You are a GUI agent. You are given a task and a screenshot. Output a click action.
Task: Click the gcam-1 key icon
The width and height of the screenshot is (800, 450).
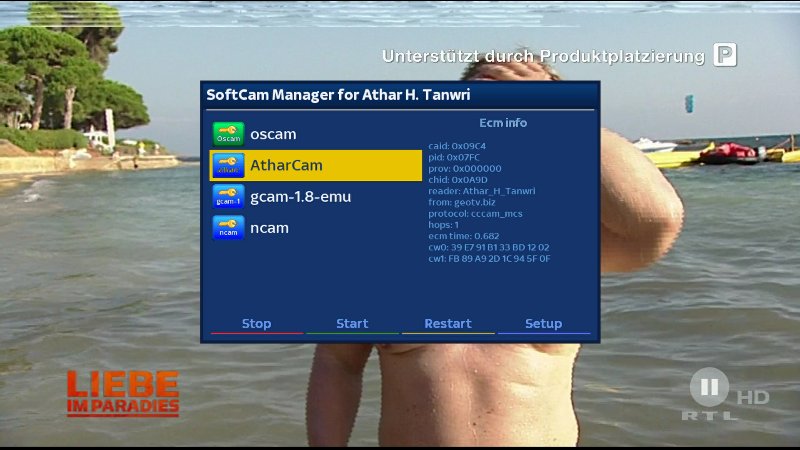[x=228, y=196]
